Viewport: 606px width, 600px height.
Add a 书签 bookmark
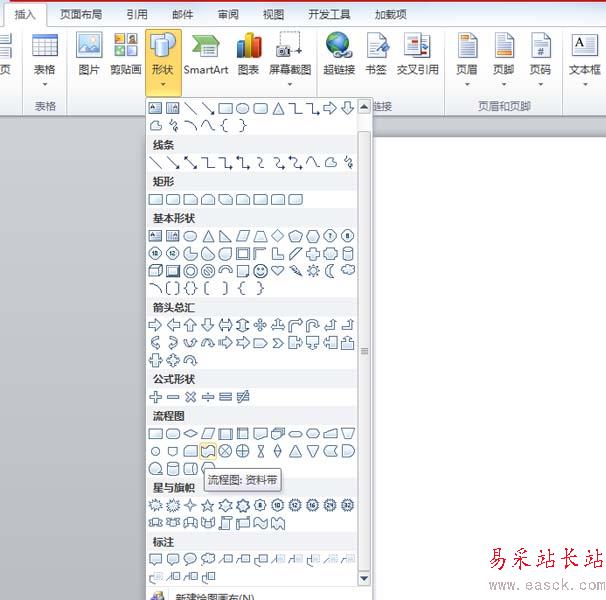376,54
